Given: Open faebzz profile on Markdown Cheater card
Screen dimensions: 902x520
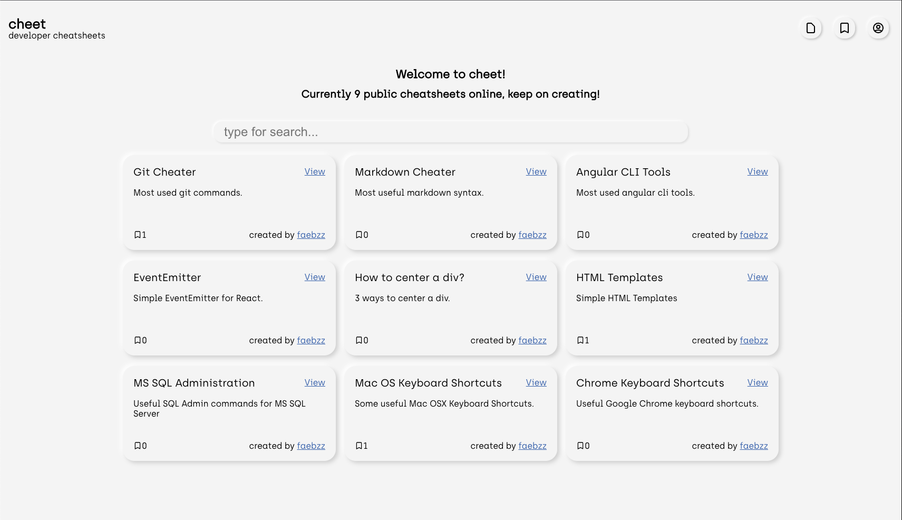Looking at the screenshot, I should point(533,235).
